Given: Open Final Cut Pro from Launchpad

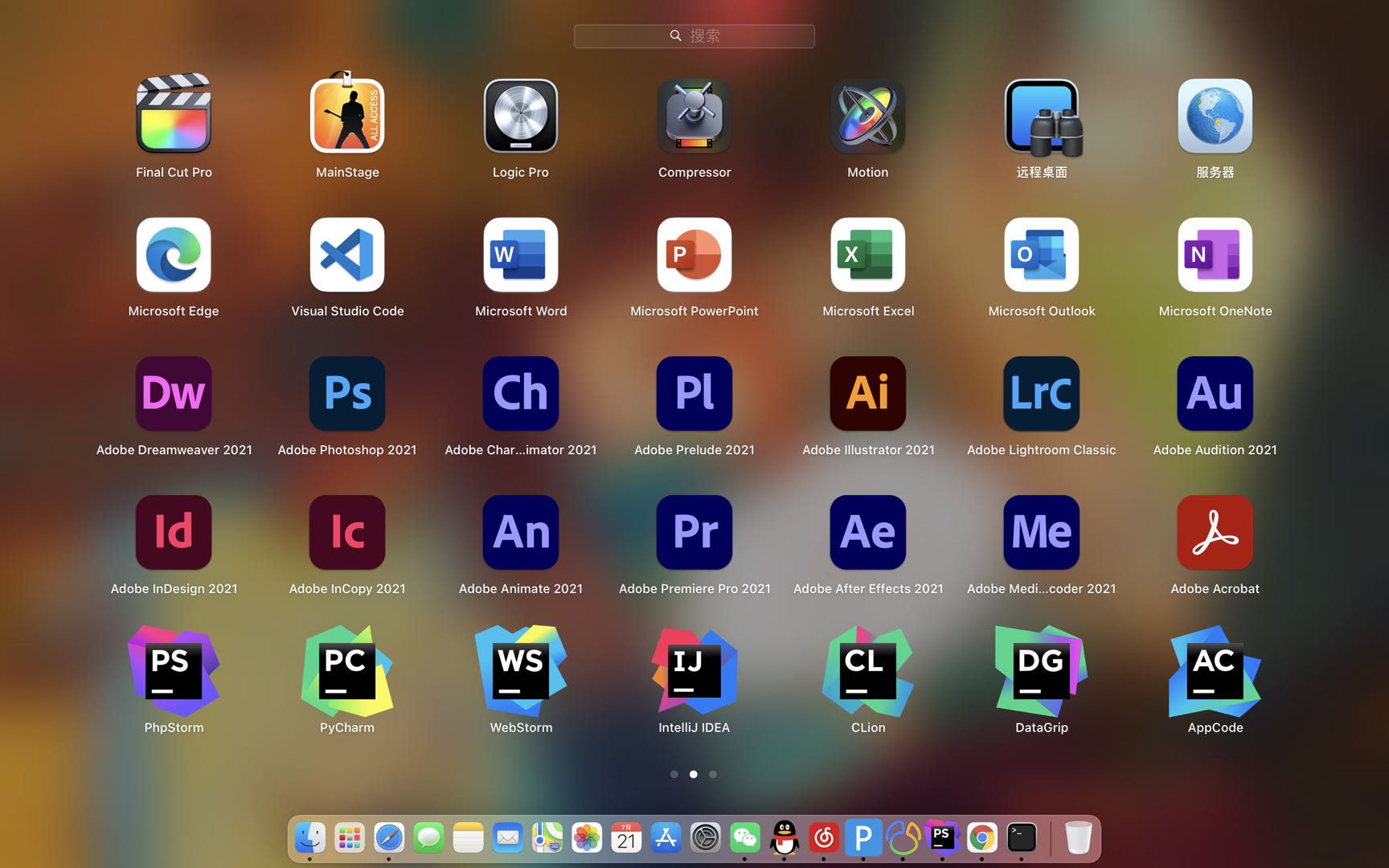Looking at the screenshot, I should [174, 115].
